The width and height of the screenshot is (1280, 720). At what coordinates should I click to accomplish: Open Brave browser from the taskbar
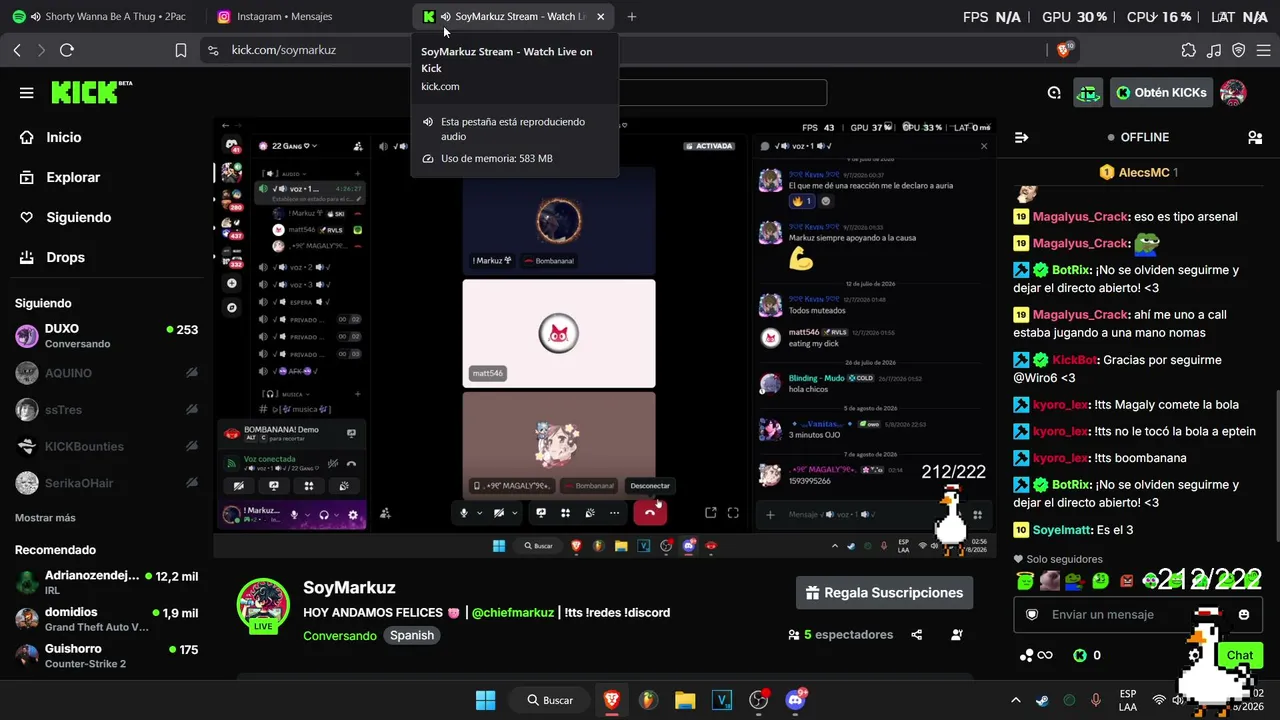coord(612,700)
